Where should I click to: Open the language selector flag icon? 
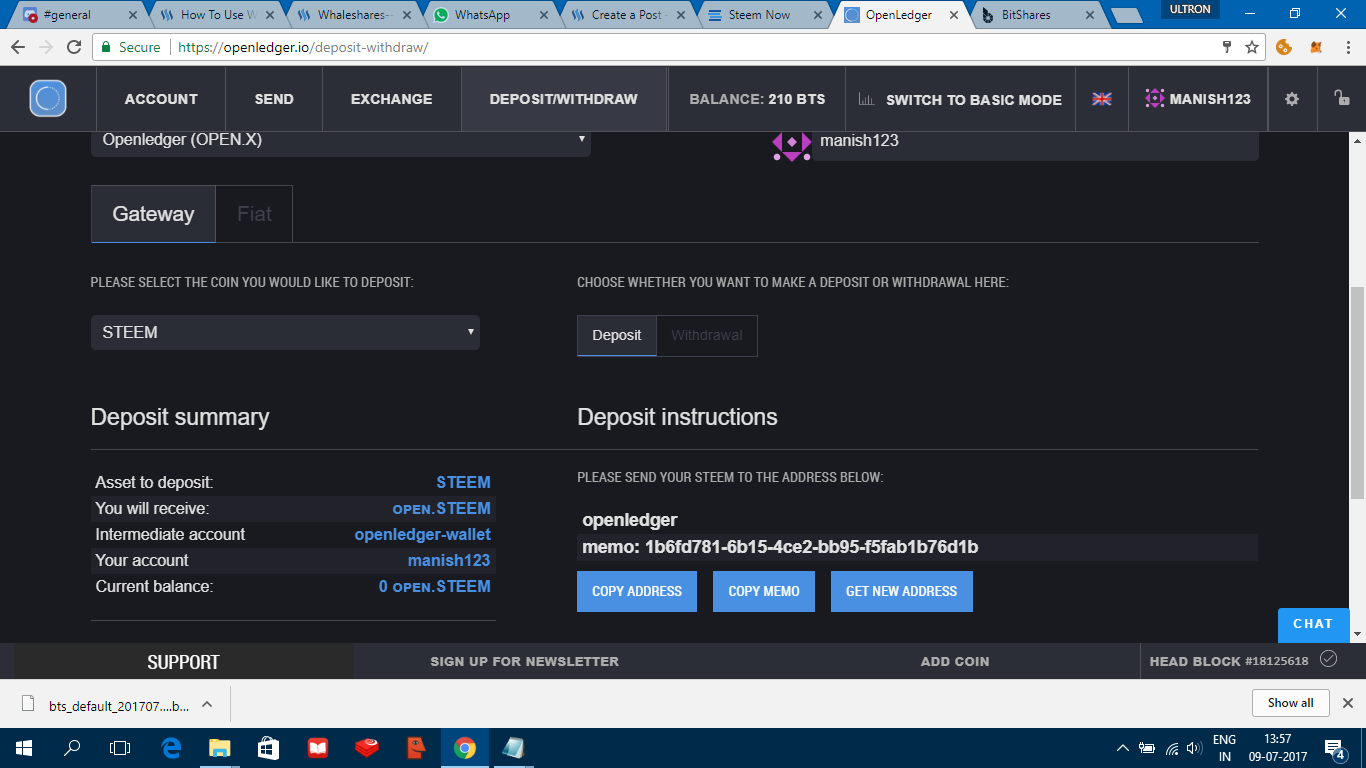(1102, 99)
